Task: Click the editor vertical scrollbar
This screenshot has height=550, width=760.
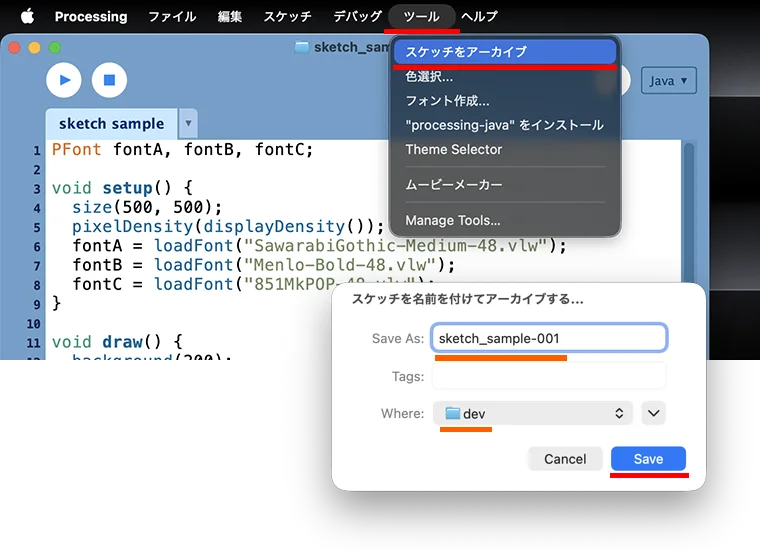Action: pos(688,213)
